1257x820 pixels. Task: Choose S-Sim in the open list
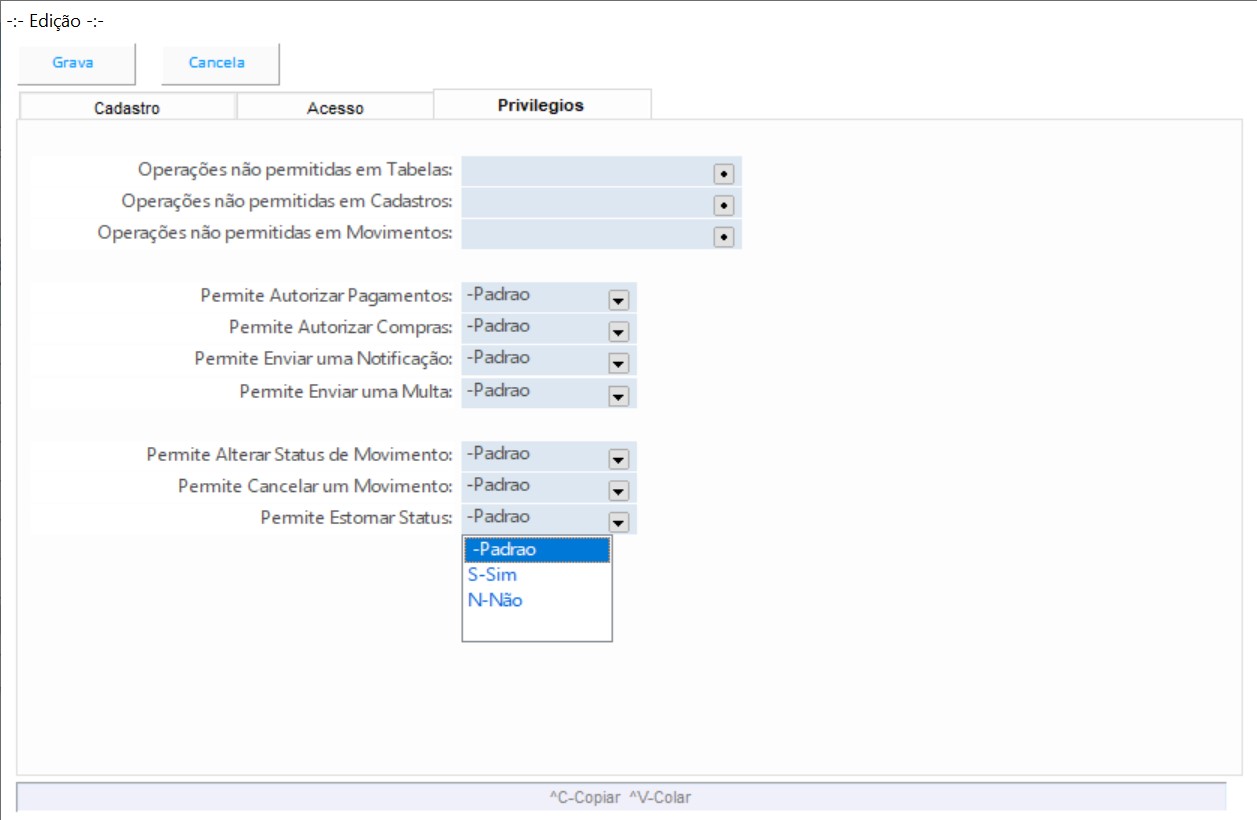tap(492, 575)
